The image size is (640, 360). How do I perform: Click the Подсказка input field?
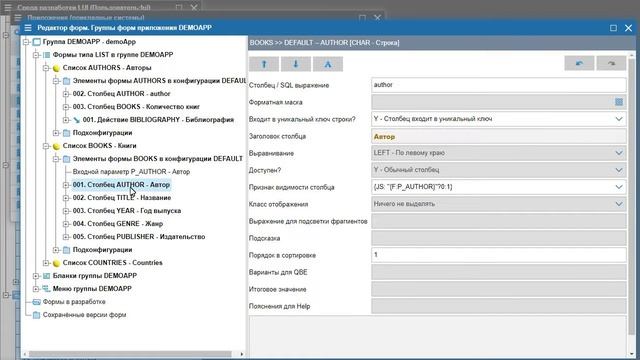click(x=498, y=238)
